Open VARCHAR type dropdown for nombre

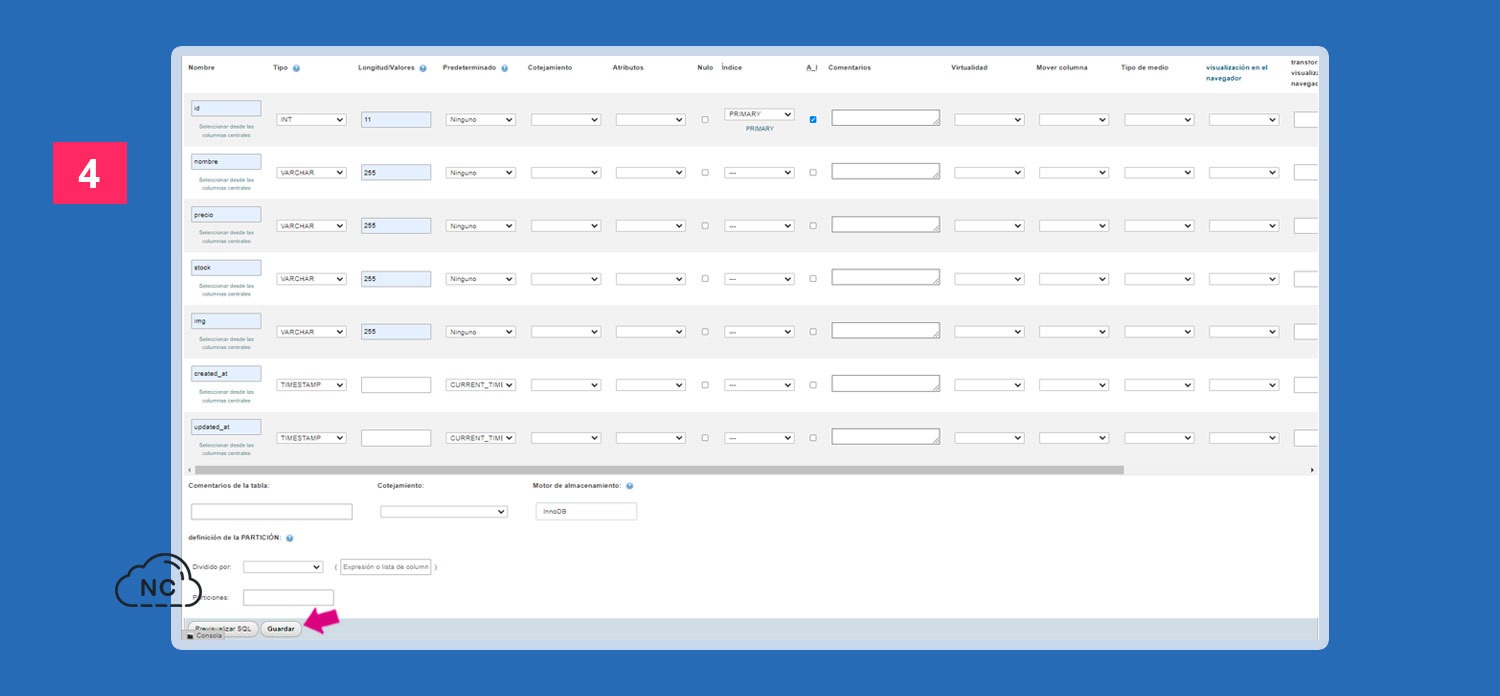point(312,173)
